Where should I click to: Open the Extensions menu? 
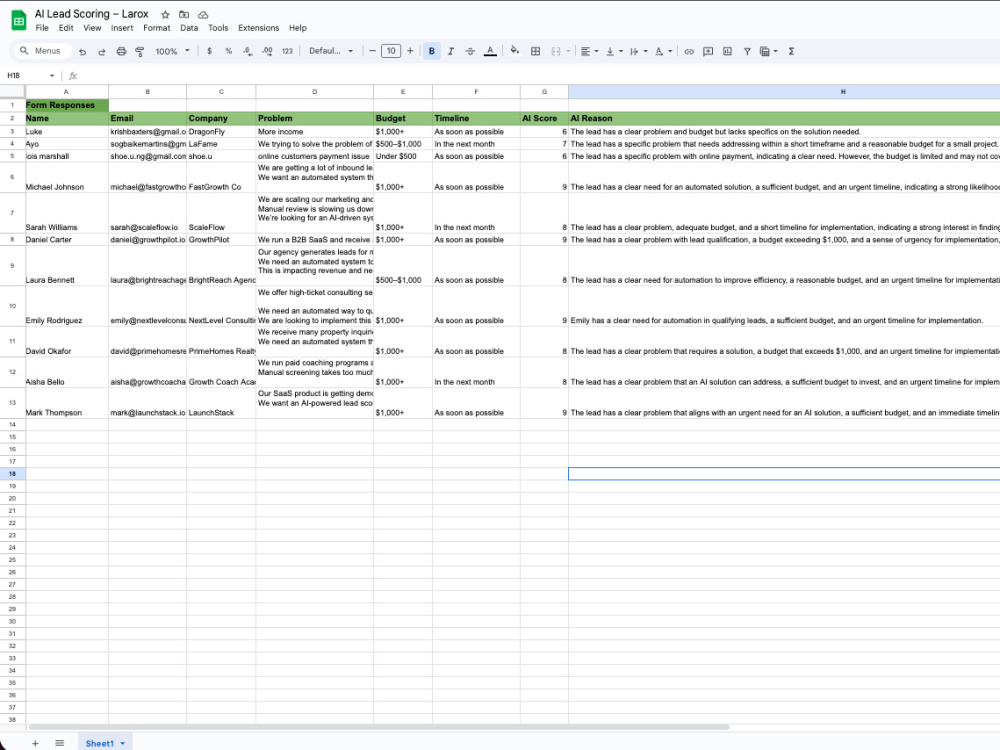258,28
